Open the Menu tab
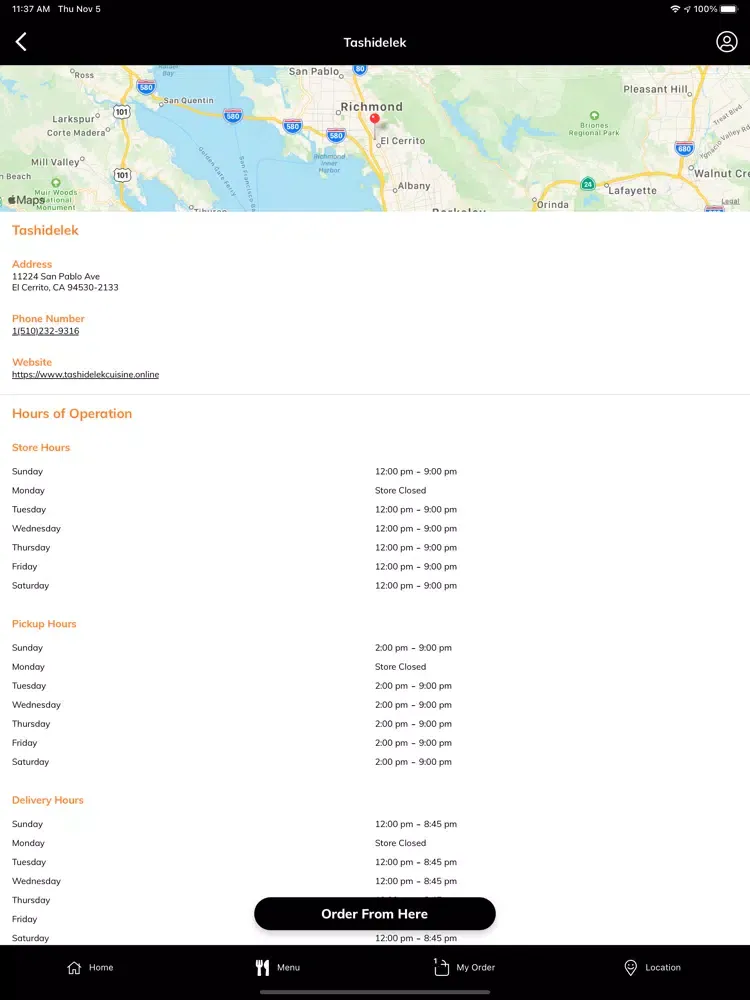Viewport: 750px width, 1000px height. click(277, 967)
